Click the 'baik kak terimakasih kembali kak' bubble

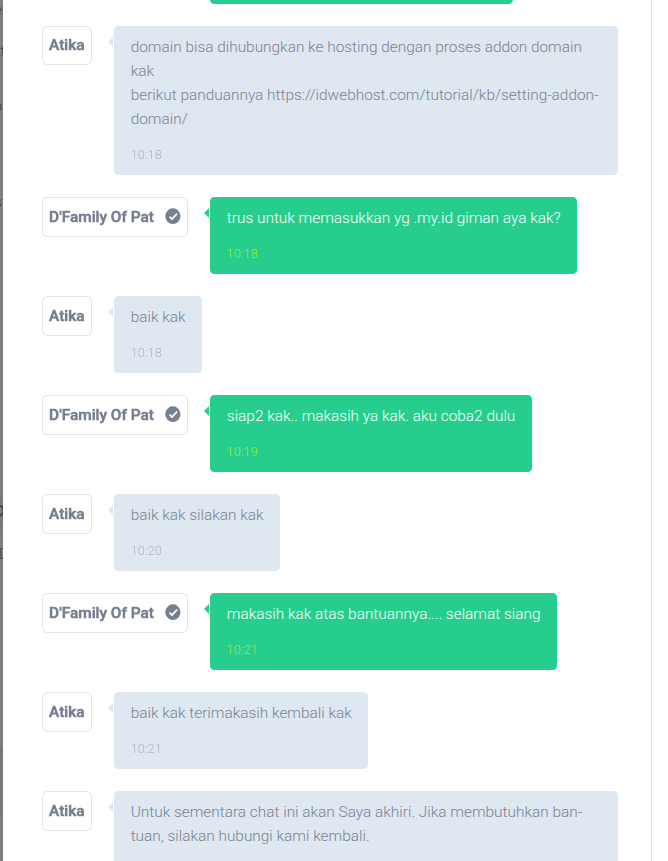(x=240, y=730)
